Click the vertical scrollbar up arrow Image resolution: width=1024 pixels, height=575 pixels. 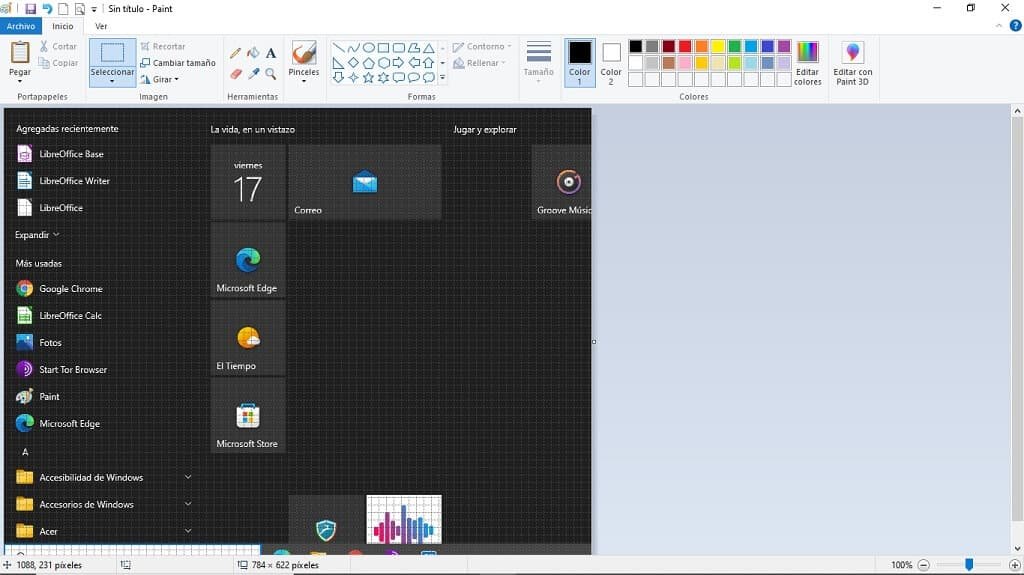point(1017,112)
